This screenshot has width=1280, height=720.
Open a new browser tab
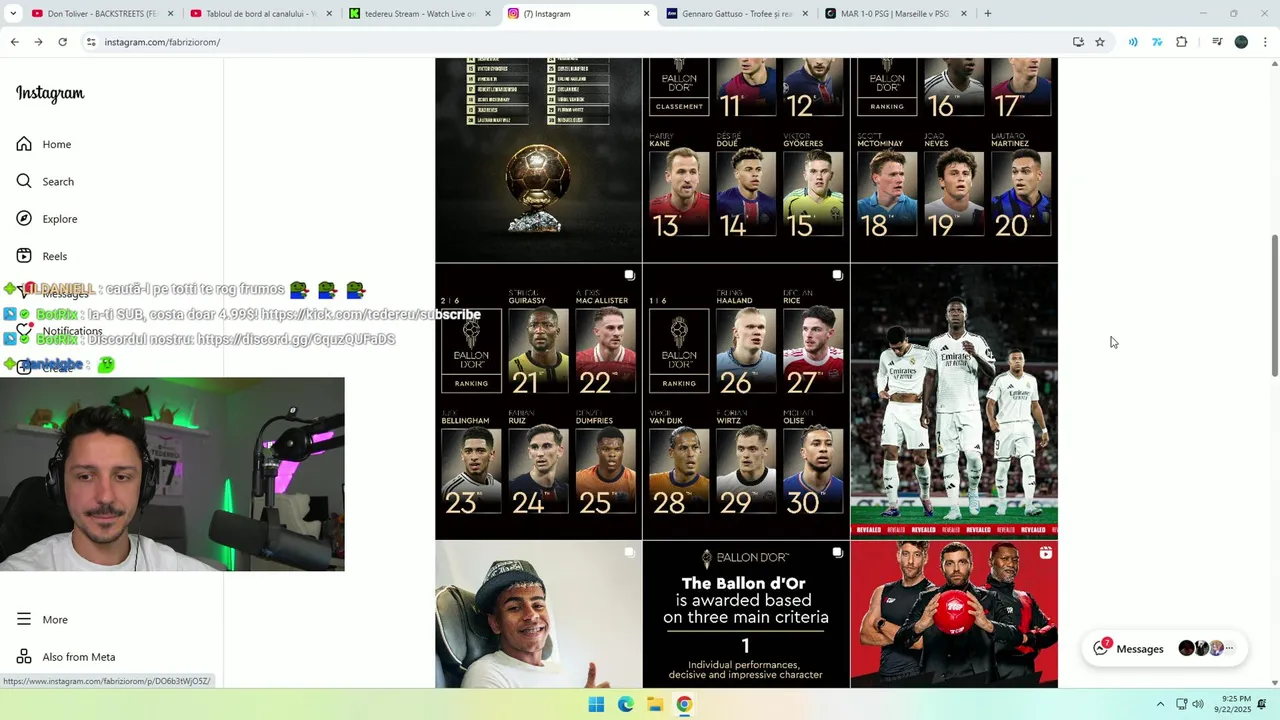988,13
